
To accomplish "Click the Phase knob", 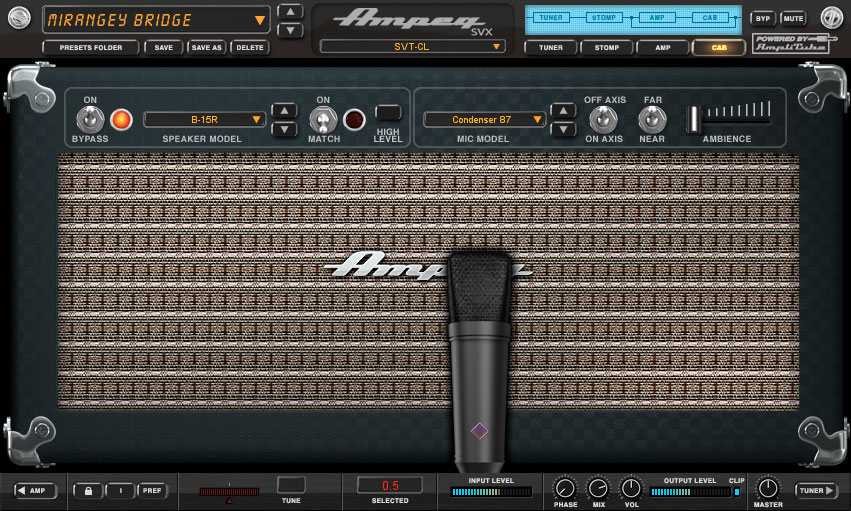I will pyautogui.click(x=565, y=488).
